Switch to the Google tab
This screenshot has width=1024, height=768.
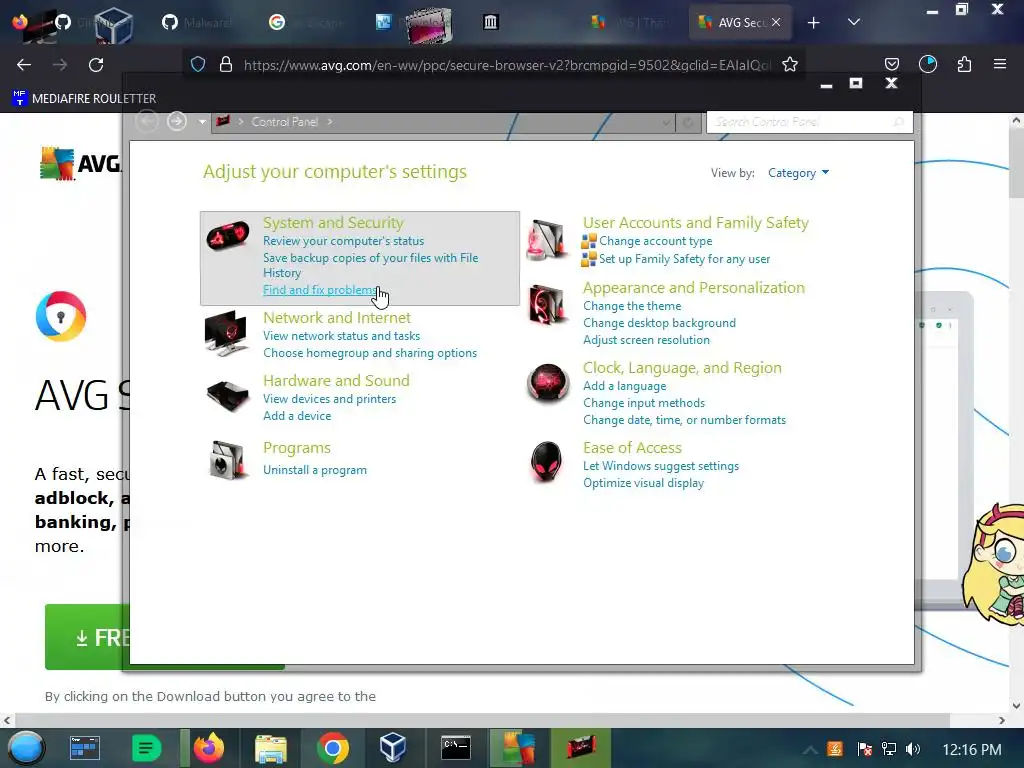[304, 22]
